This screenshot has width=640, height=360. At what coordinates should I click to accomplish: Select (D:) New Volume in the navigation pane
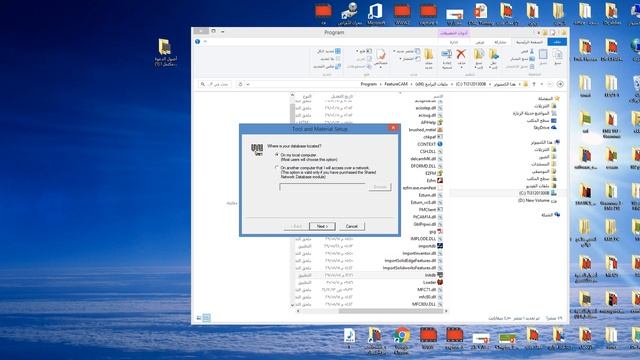pyautogui.click(x=537, y=200)
